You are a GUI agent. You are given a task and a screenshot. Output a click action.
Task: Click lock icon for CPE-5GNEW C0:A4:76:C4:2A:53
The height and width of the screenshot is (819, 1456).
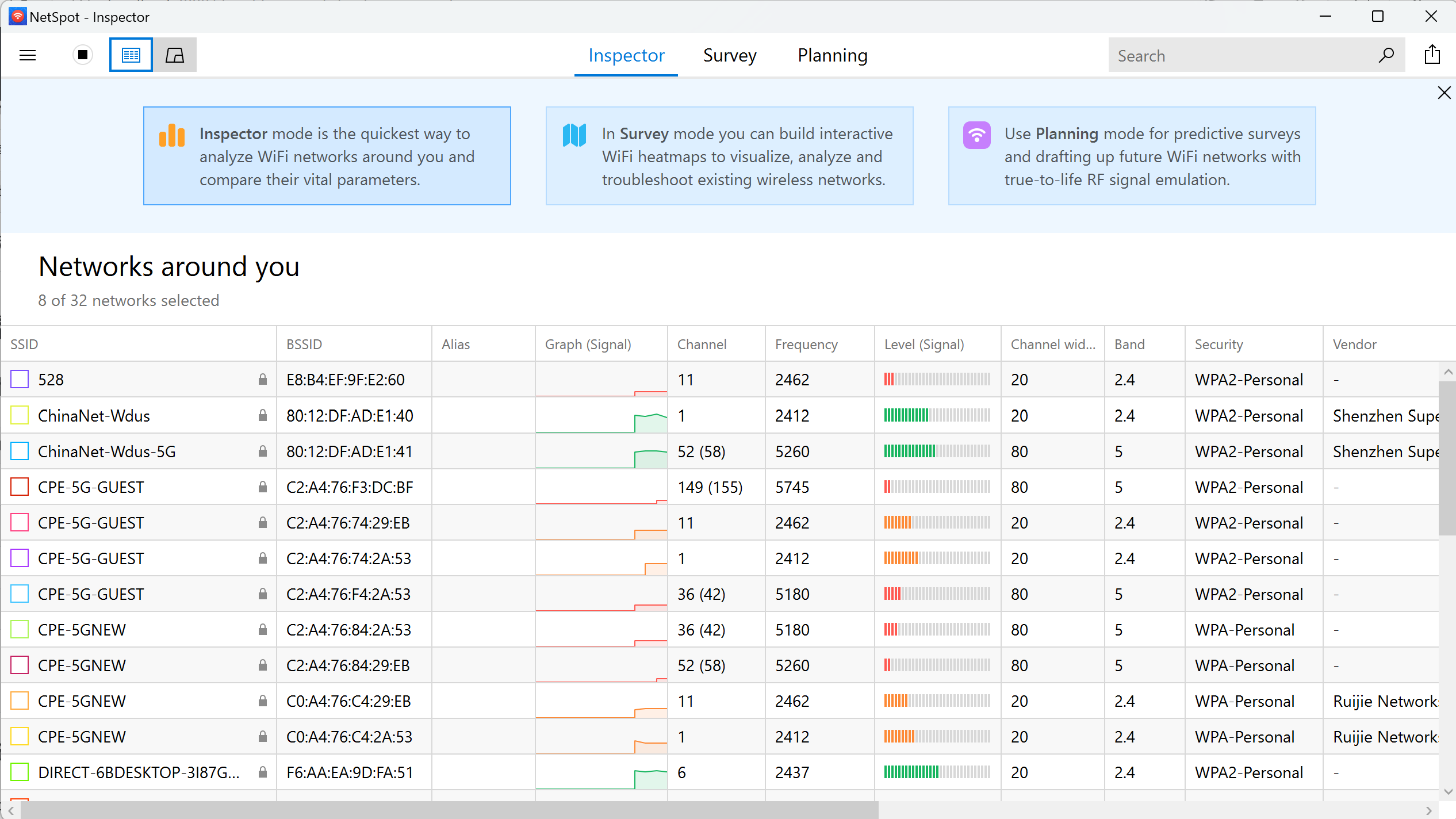(x=263, y=736)
